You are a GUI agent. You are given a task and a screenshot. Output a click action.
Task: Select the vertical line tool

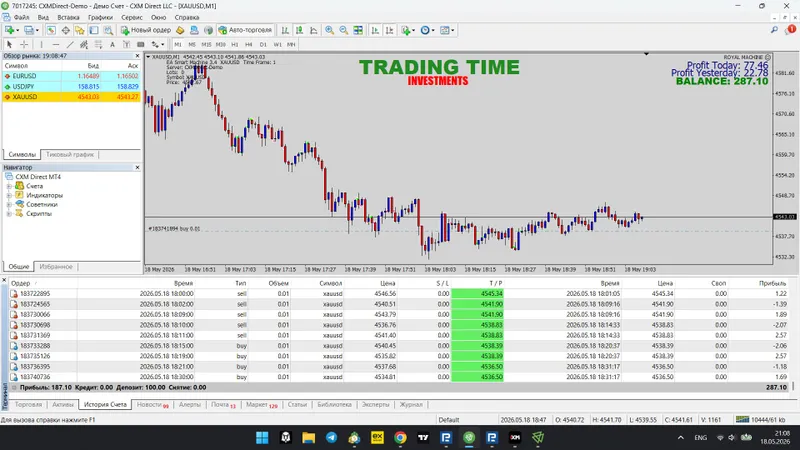pyautogui.click(x=41, y=45)
